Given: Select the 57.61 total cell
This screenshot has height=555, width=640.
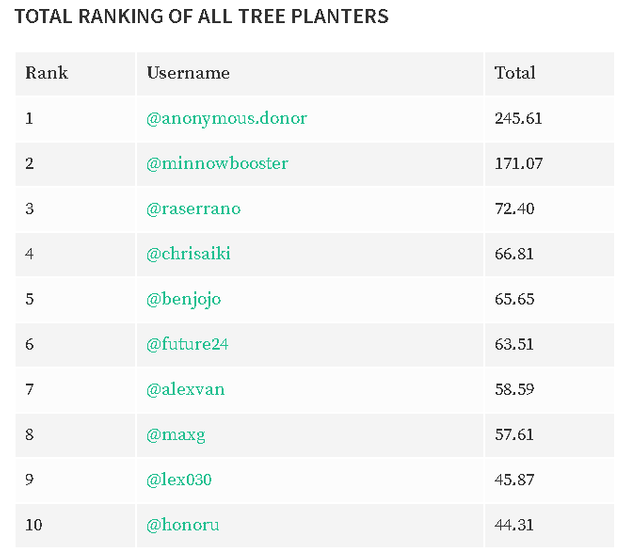Looking at the screenshot, I should click(514, 434).
